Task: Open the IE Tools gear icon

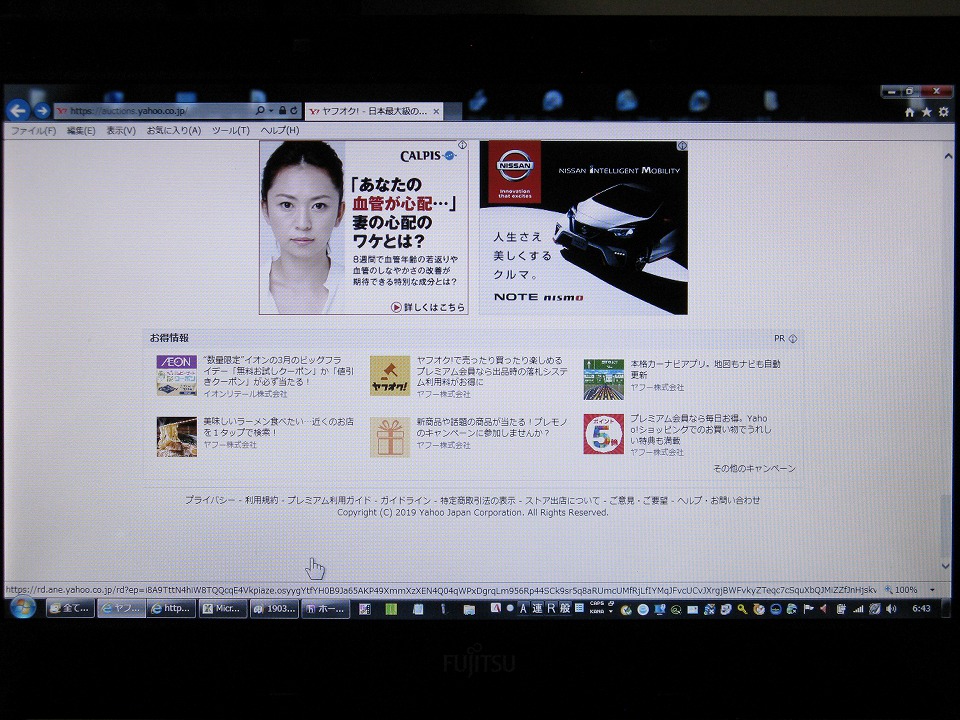Action: point(943,112)
